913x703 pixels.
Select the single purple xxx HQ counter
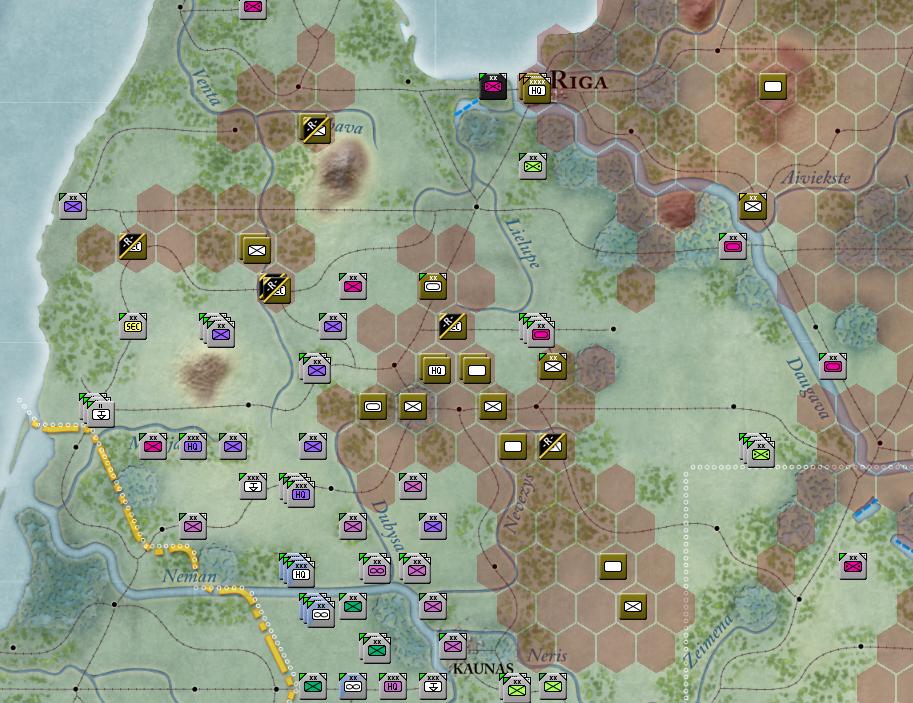click(193, 446)
